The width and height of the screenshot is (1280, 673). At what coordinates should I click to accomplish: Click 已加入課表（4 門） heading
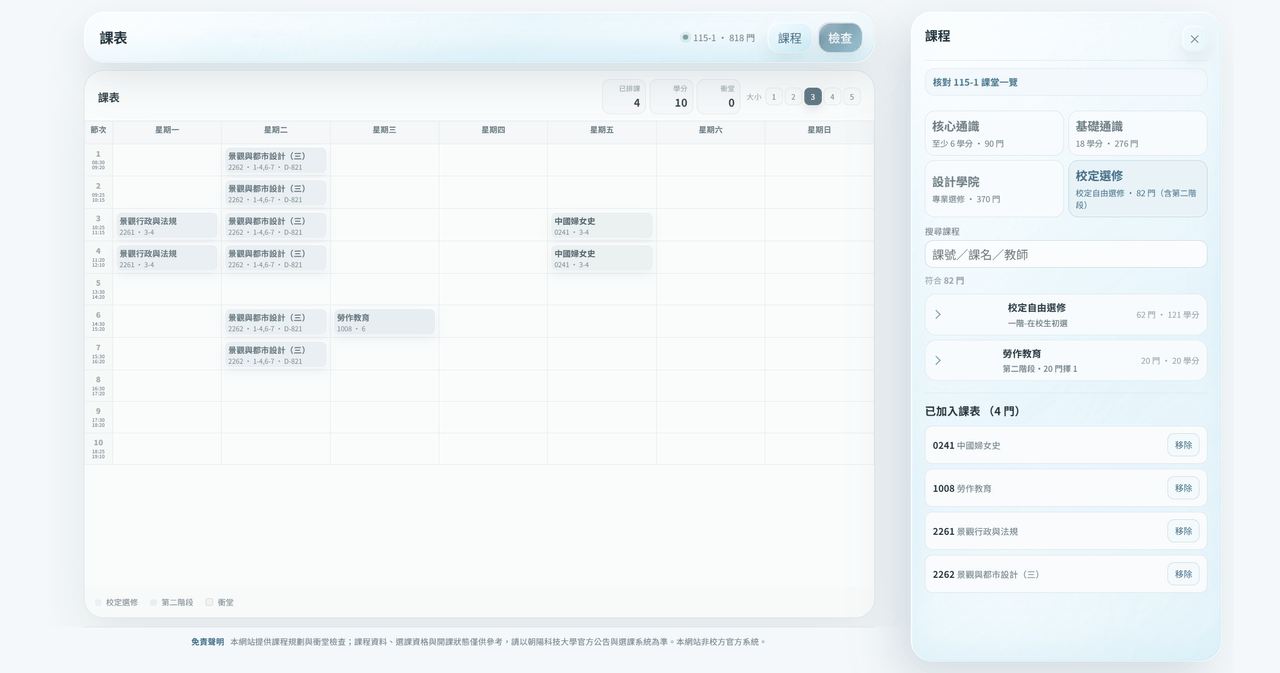(973, 411)
